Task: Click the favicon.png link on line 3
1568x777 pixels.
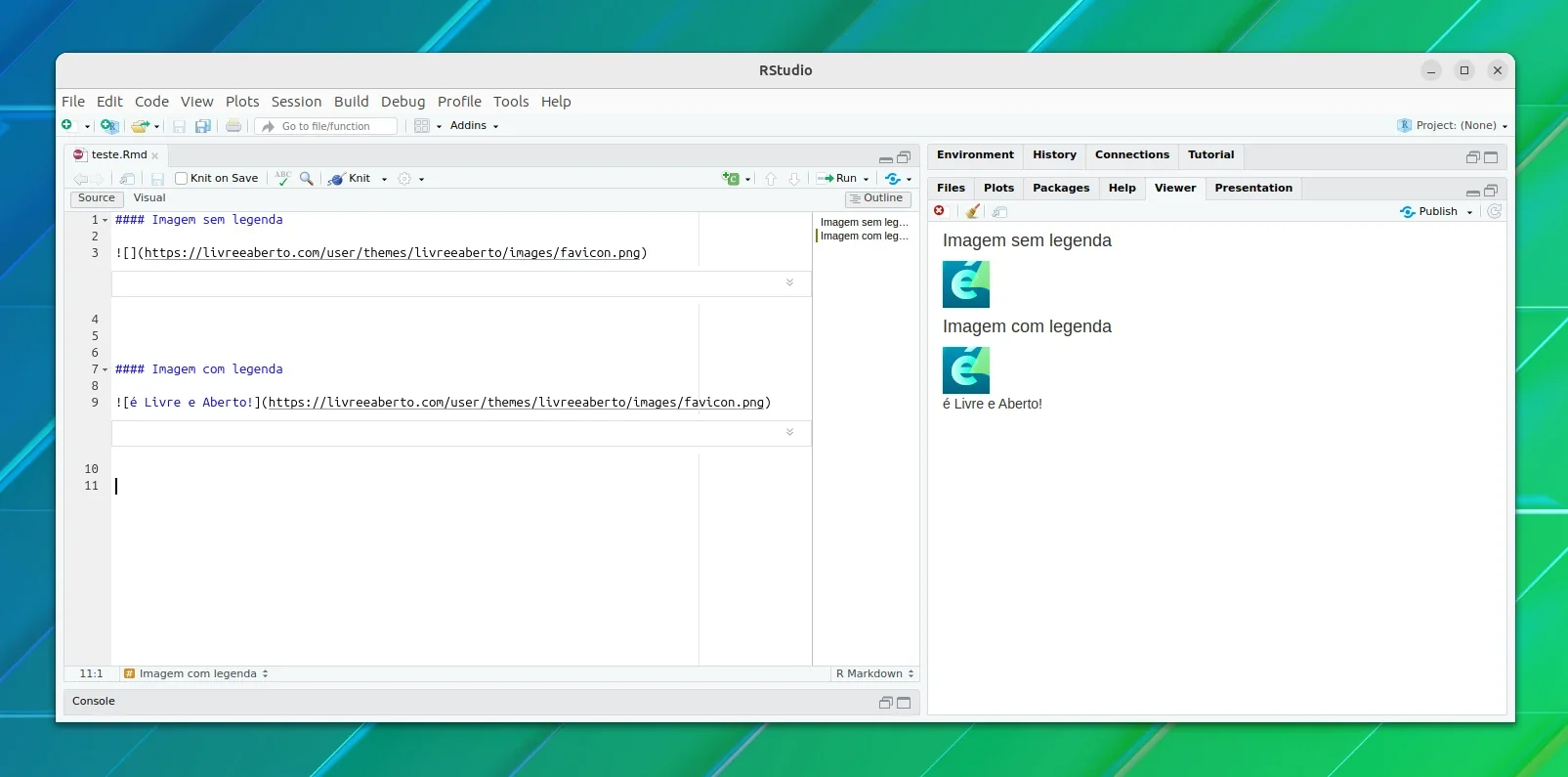Action: 393,253
